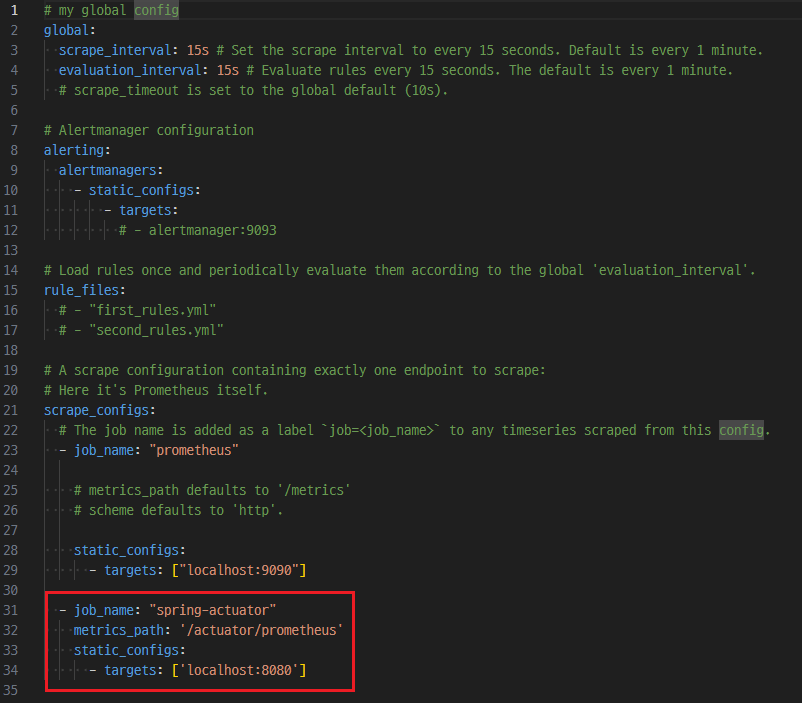Viewport: 802px width, 703px height.
Task: Click the 'localhost:8080' target value
Action: (239, 670)
